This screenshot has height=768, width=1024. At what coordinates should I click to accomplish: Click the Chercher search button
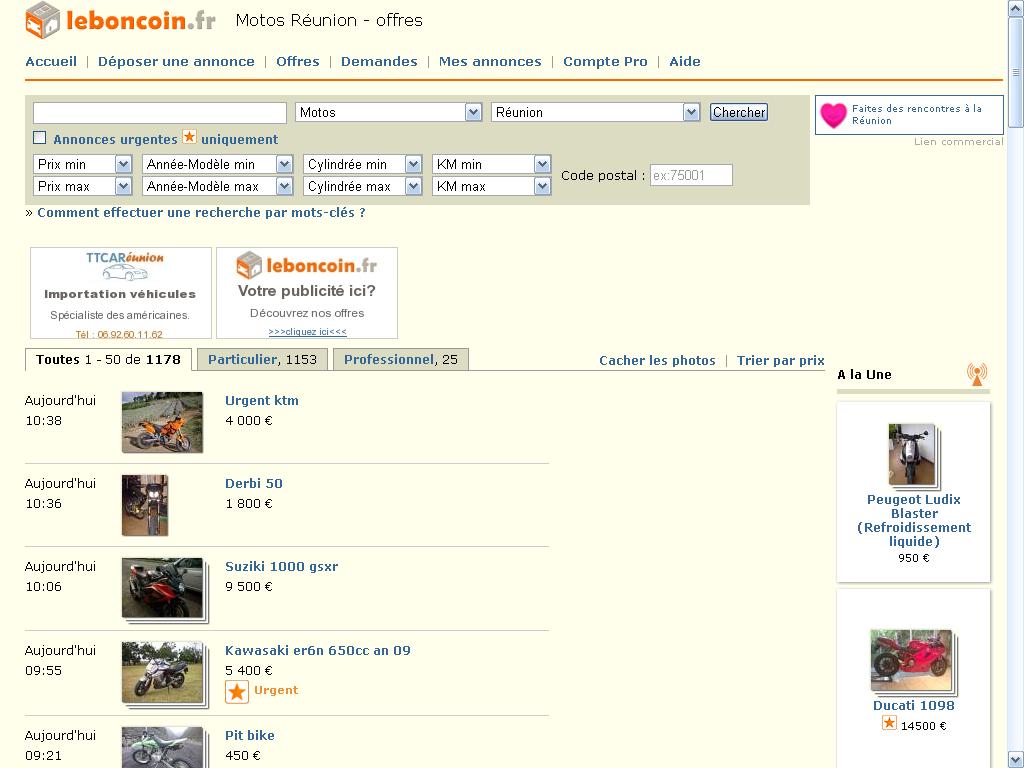[739, 112]
